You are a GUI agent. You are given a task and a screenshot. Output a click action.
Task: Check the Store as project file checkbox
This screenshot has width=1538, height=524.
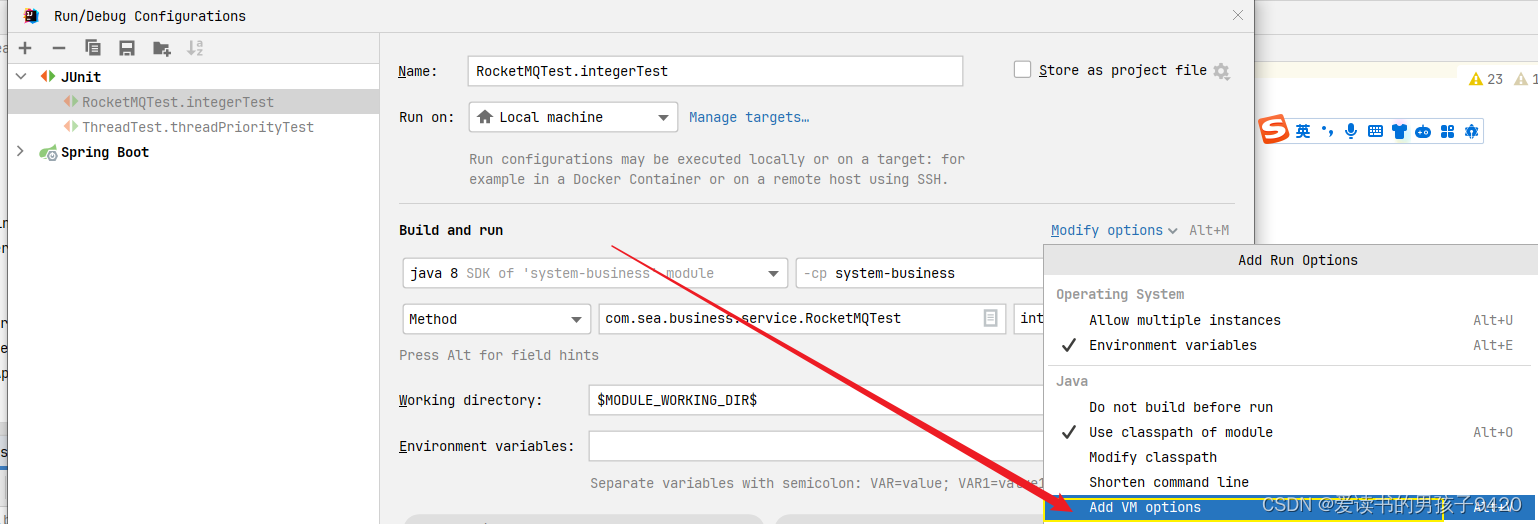1022,69
